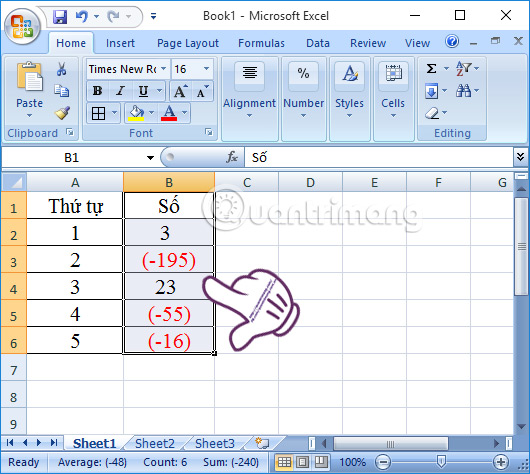Select the Data ribbon tab
Viewport: 530px width, 474px height.
pyautogui.click(x=318, y=43)
